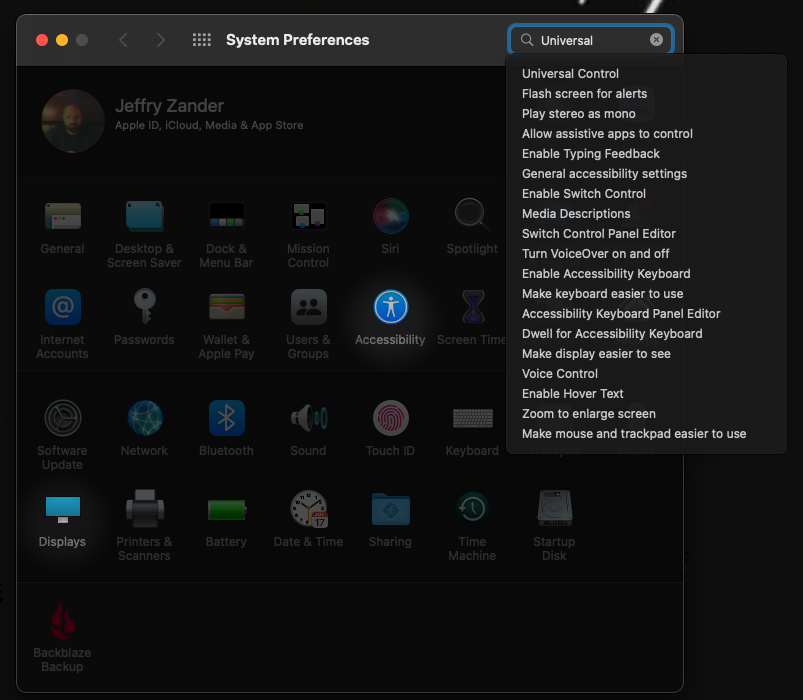Open Jeffry Zander Apple ID settings
Screen dimensions: 803x700
(x=209, y=115)
